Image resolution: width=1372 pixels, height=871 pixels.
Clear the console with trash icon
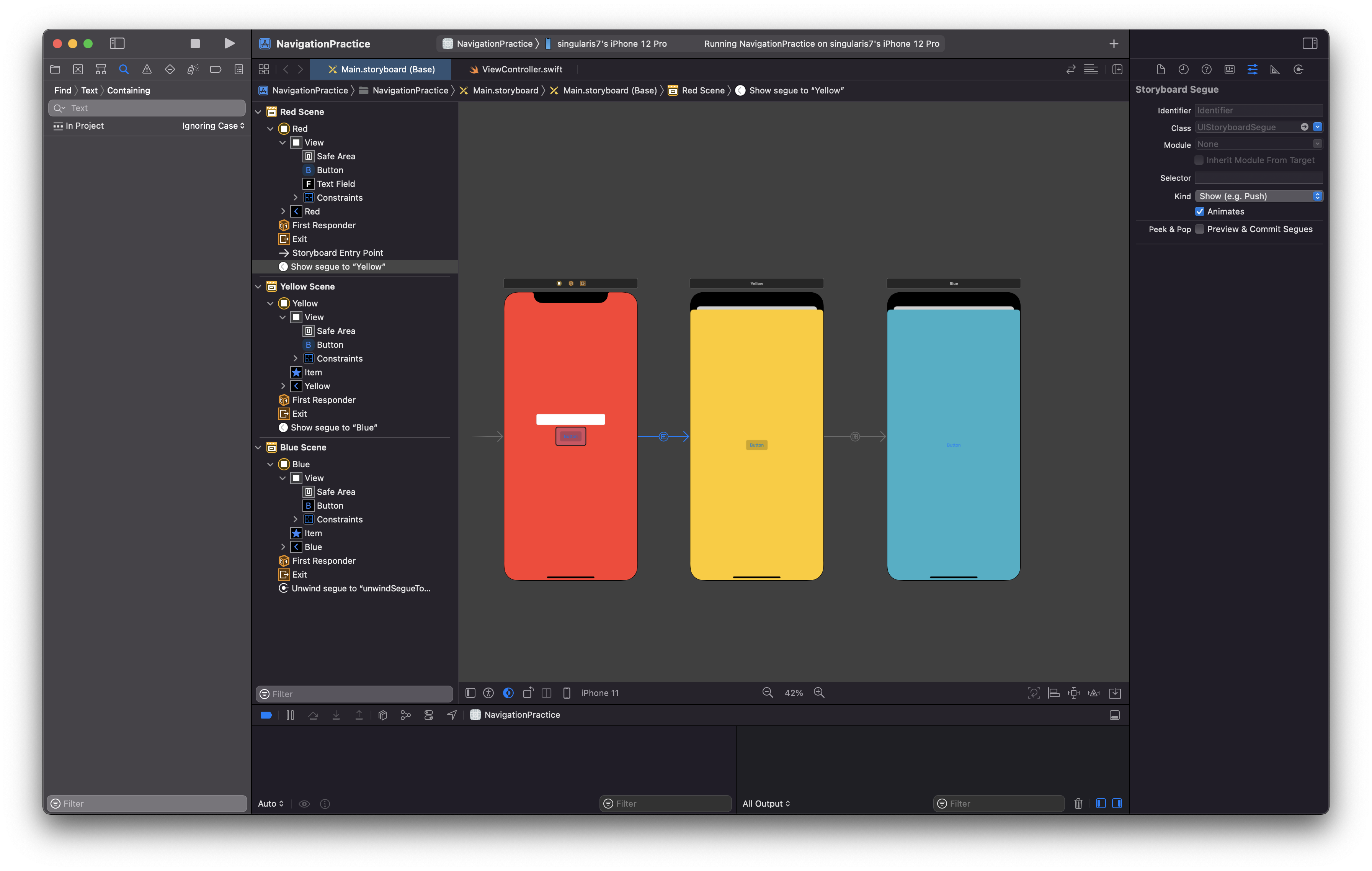(1078, 803)
